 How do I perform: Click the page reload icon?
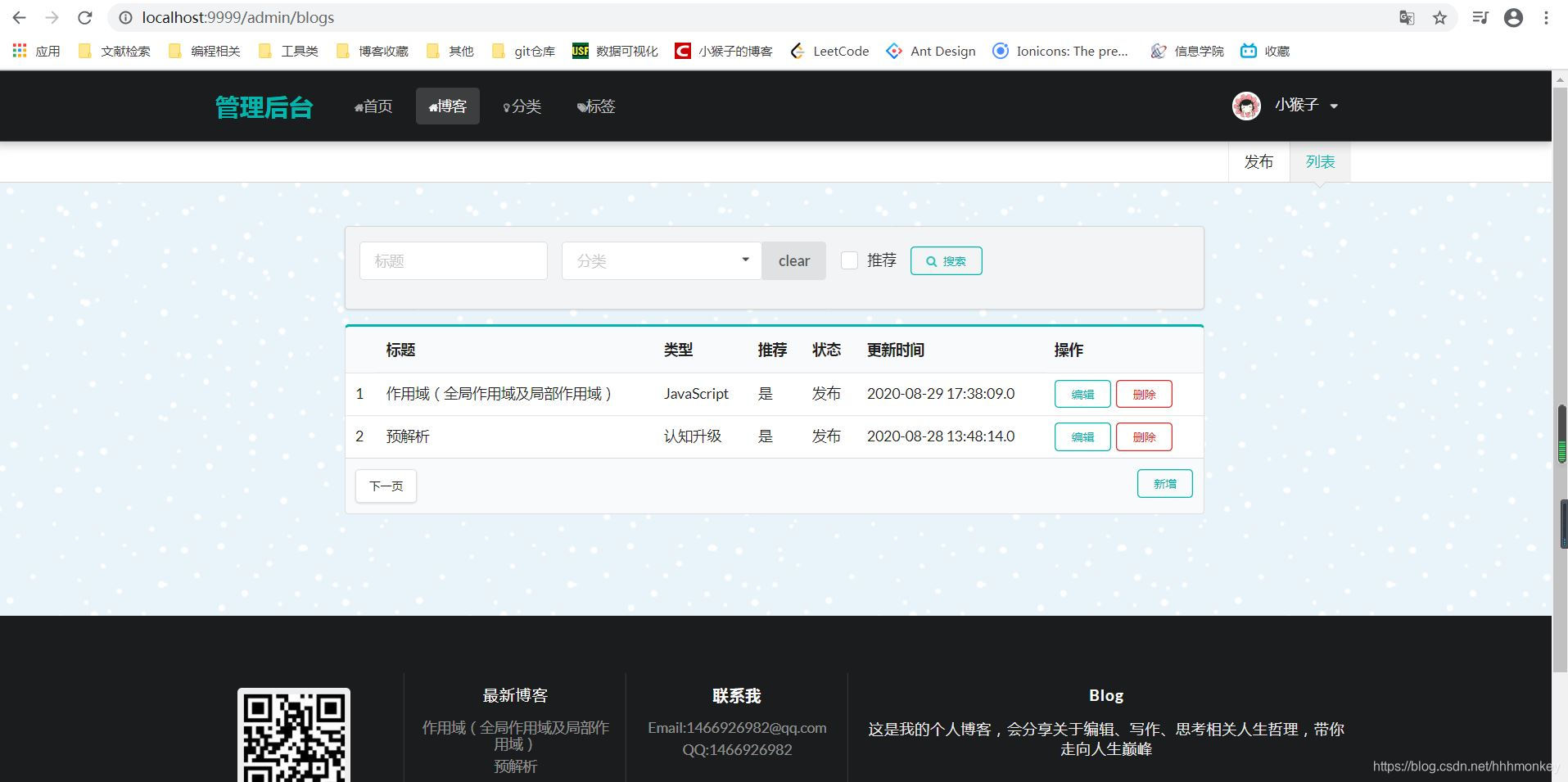point(84,17)
